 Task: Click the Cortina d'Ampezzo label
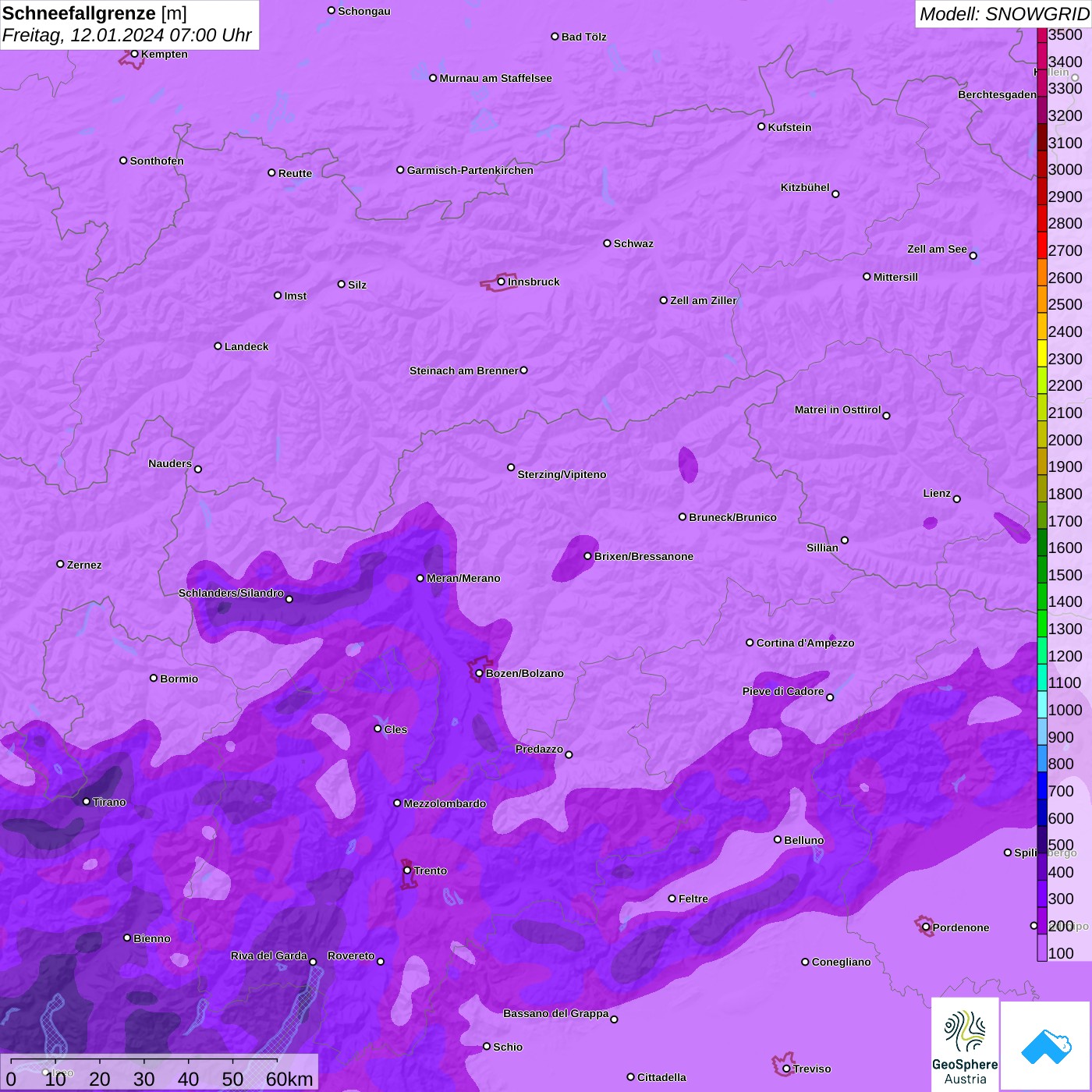(x=805, y=643)
